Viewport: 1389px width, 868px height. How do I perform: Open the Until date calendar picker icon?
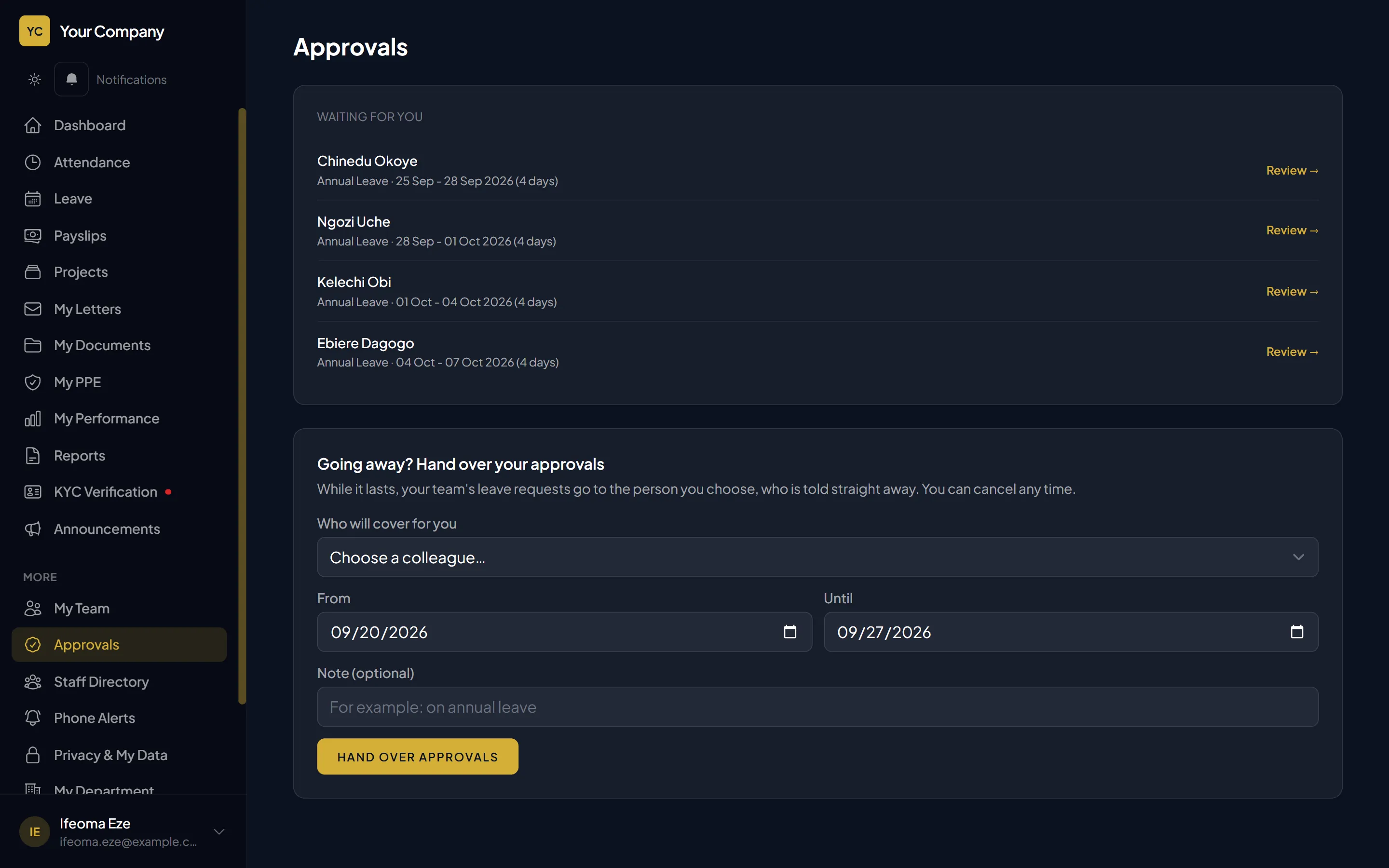(x=1296, y=632)
